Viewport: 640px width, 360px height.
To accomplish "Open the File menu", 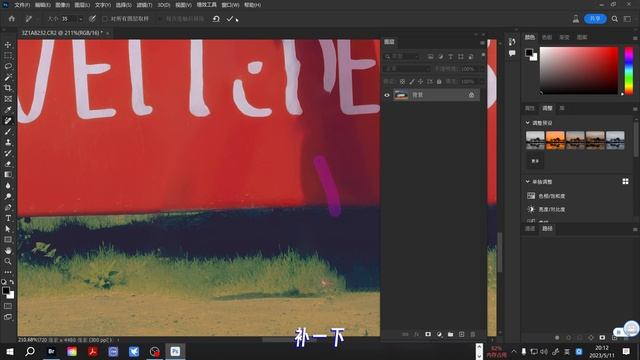I will coord(22,5).
